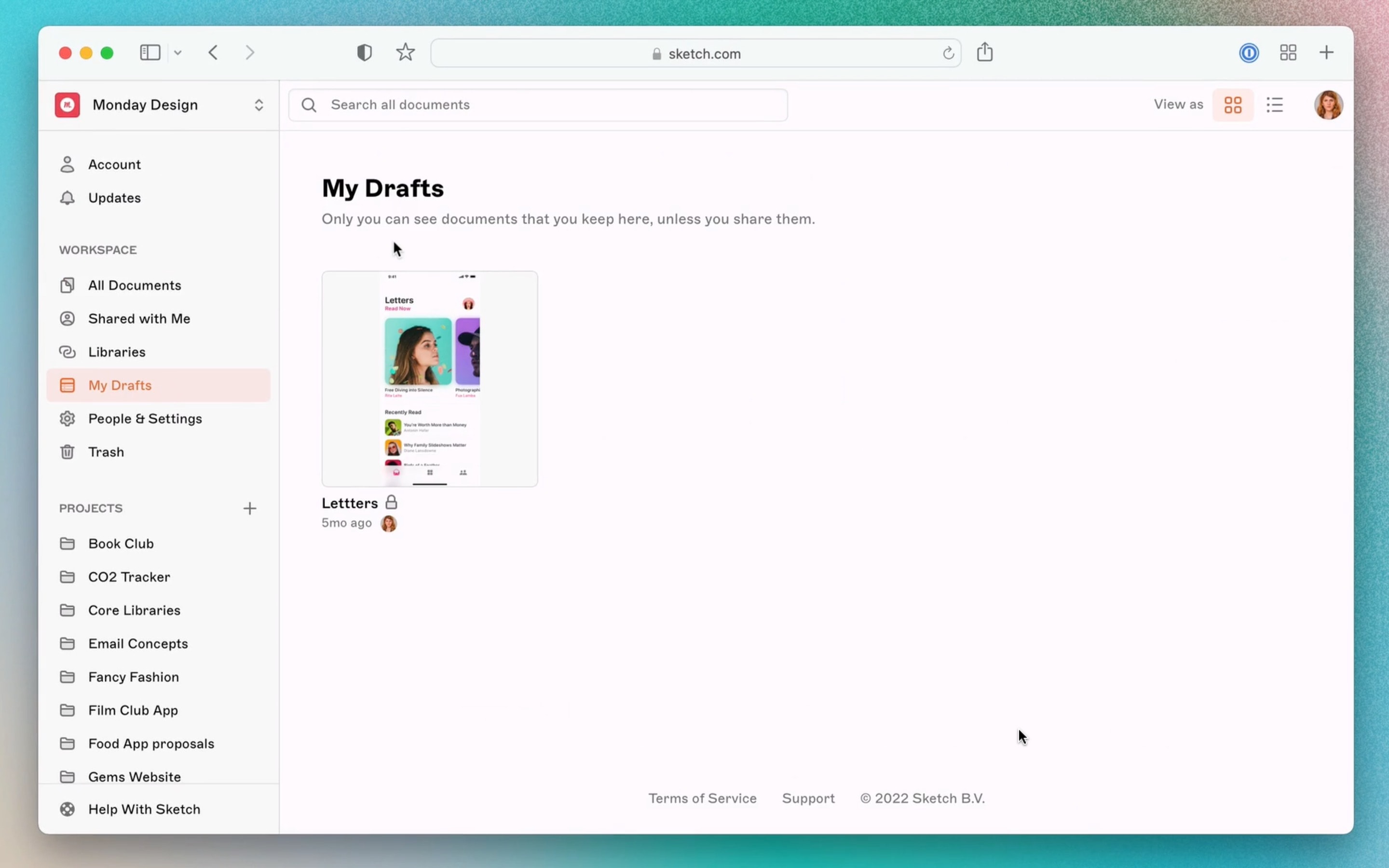Open Help With Sketch
The height and width of the screenshot is (868, 1389).
click(x=158, y=810)
